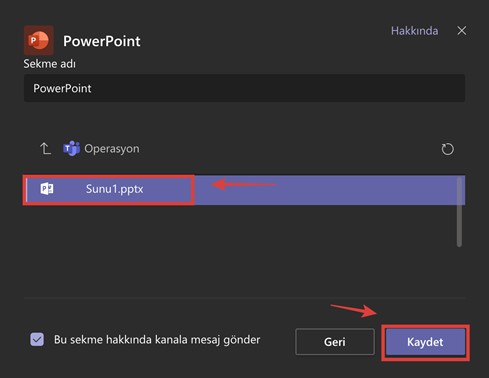Click the PowerPoint app logo icon
Image resolution: width=489 pixels, height=378 pixels.
(x=39, y=40)
